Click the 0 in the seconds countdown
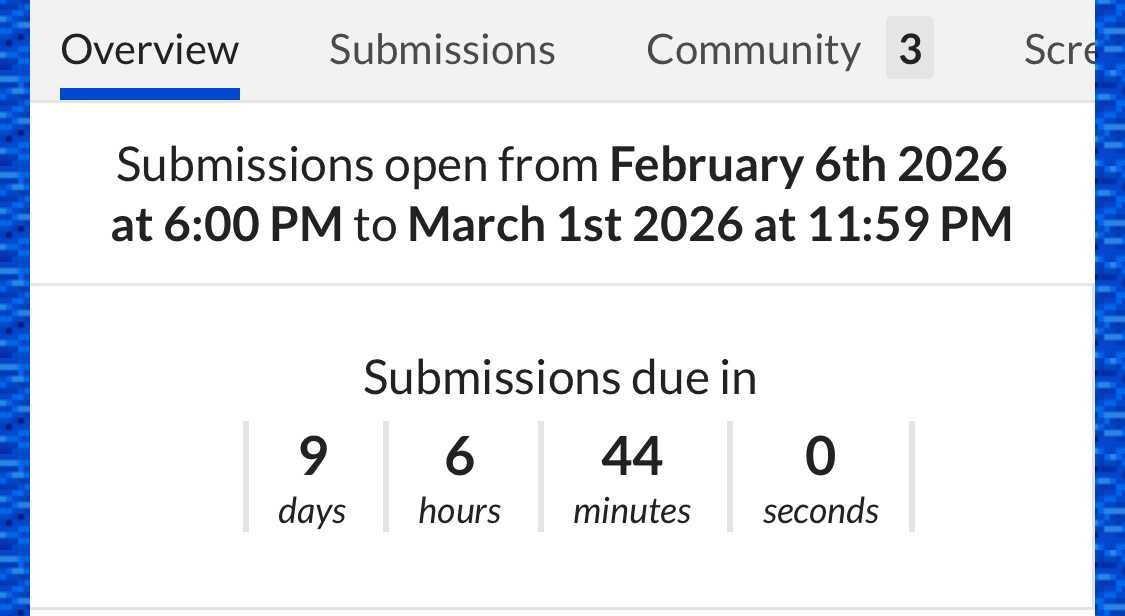 [820, 457]
